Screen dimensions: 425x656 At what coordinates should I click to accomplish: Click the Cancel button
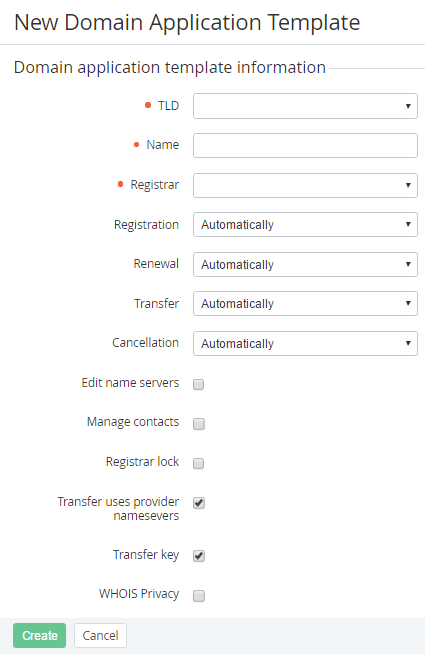click(x=100, y=635)
